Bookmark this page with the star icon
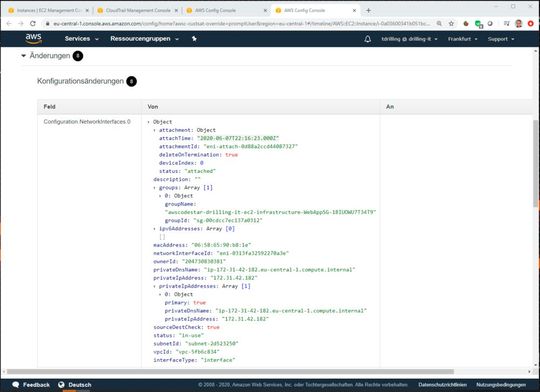540x392 pixels. 451,23
